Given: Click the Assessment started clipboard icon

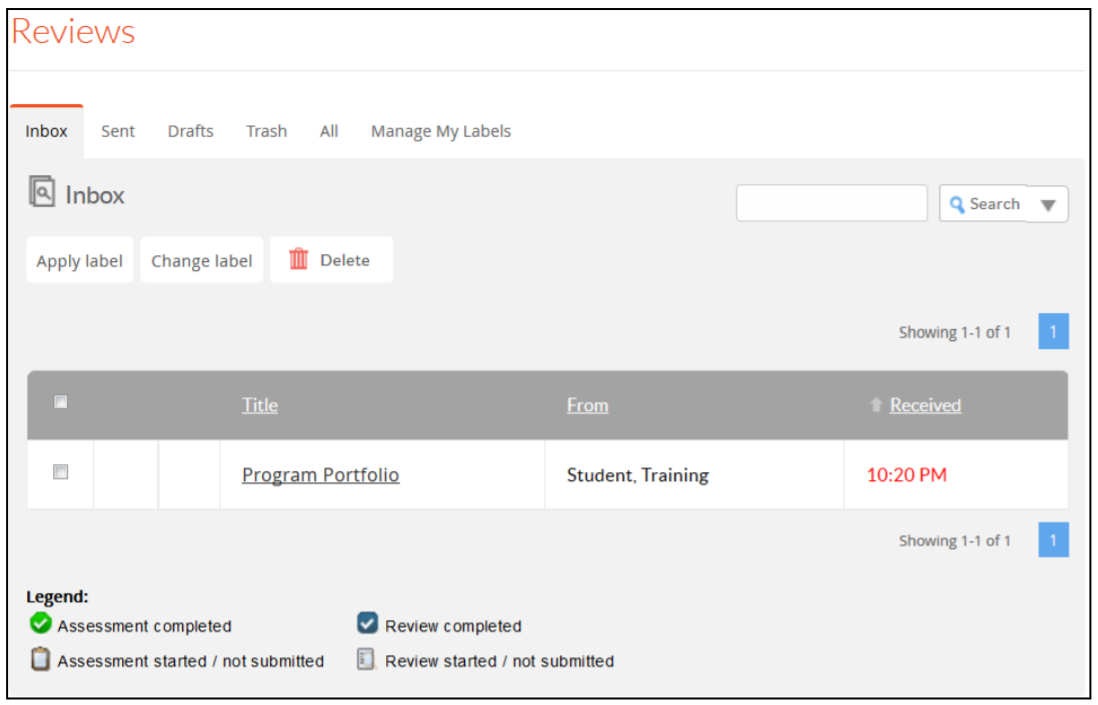Looking at the screenshot, I should 40,659.
